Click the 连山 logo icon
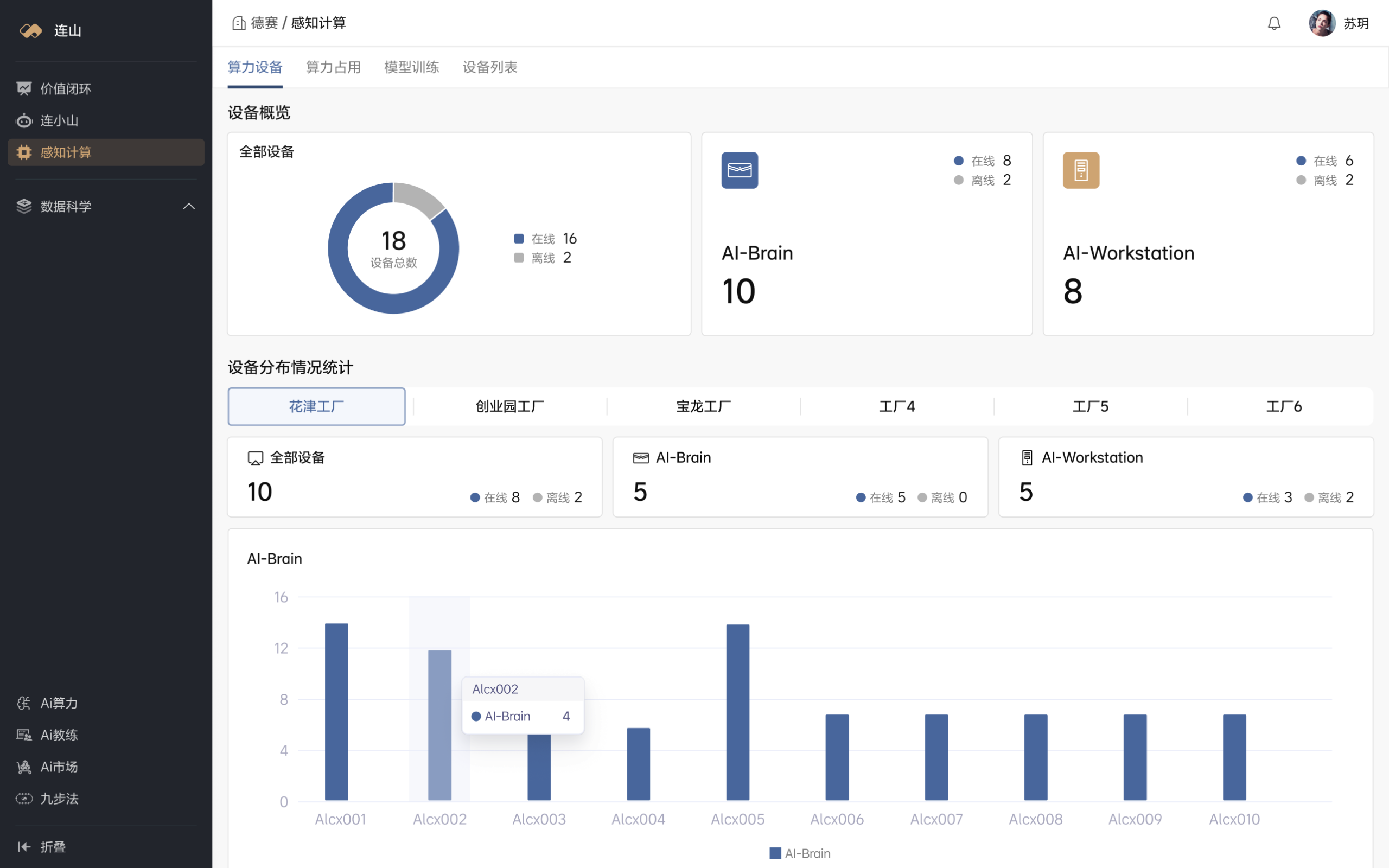The width and height of the screenshot is (1389, 868). click(30, 30)
